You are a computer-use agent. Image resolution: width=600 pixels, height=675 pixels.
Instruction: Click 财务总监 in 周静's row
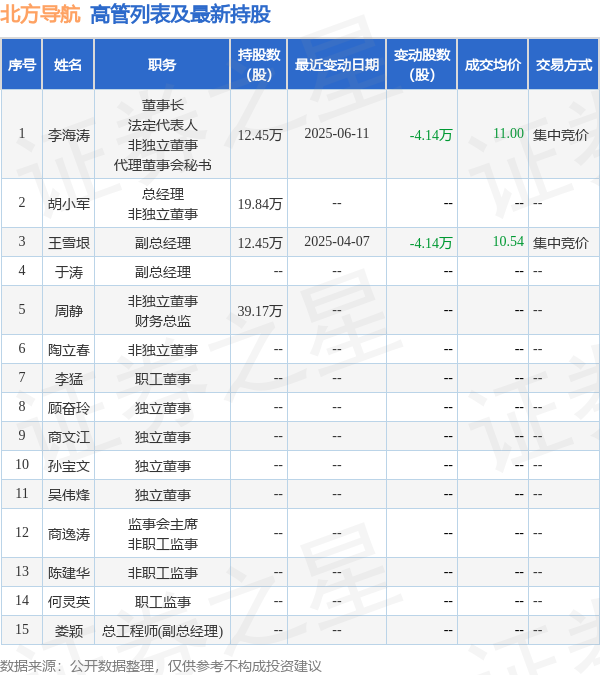tap(163, 321)
